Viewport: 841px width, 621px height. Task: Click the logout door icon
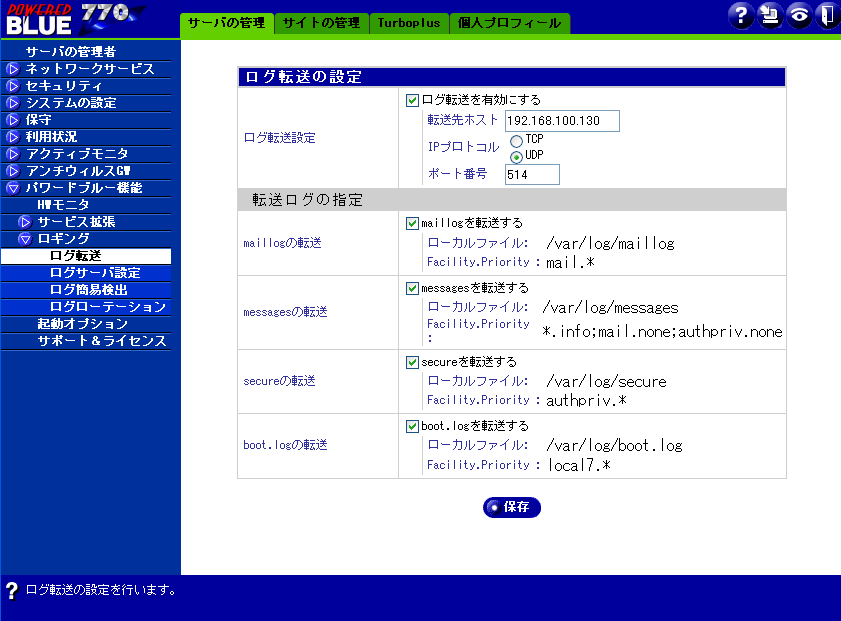coord(825,14)
